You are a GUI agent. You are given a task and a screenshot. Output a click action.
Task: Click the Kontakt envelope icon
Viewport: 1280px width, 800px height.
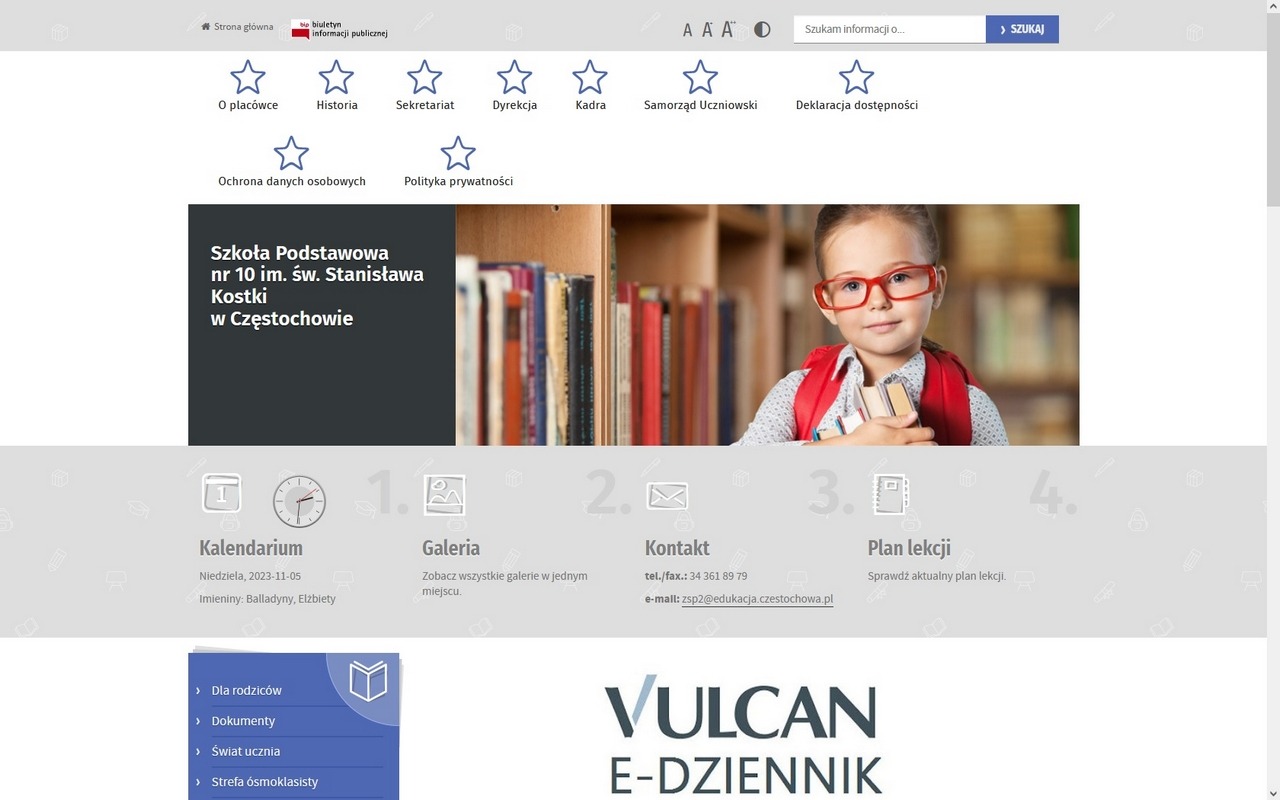[x=667, y=495]
